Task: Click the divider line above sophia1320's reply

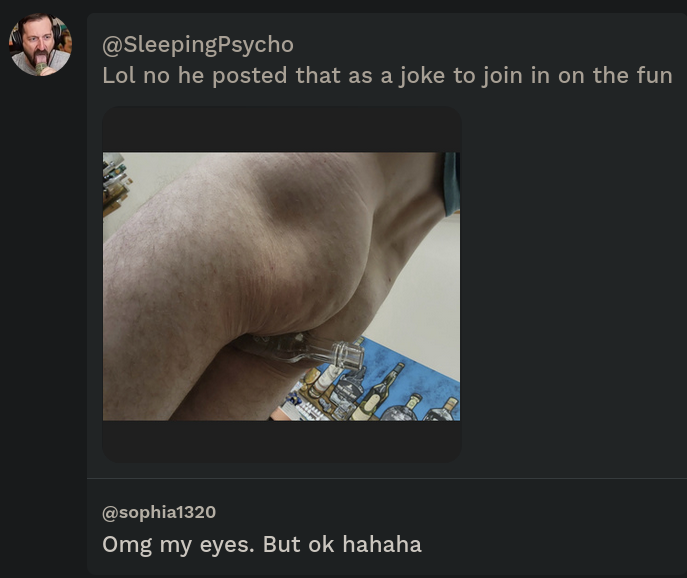Action: click(x=387, y=478)
